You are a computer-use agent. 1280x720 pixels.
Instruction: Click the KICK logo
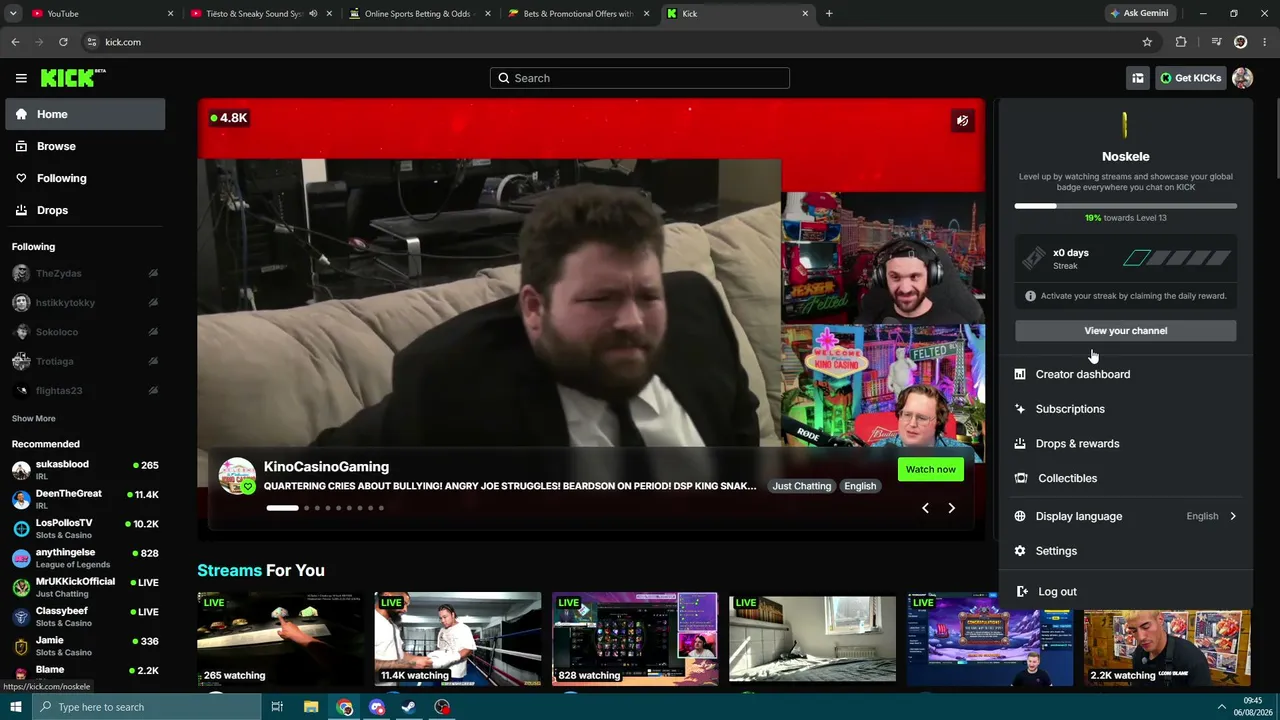[x=73, y=78]
